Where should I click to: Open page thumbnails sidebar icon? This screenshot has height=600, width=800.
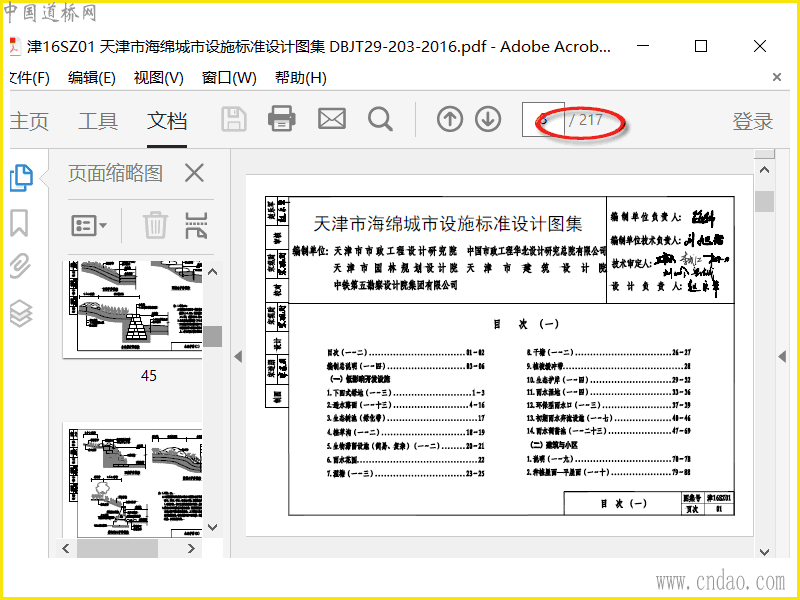tap(21, 178)
